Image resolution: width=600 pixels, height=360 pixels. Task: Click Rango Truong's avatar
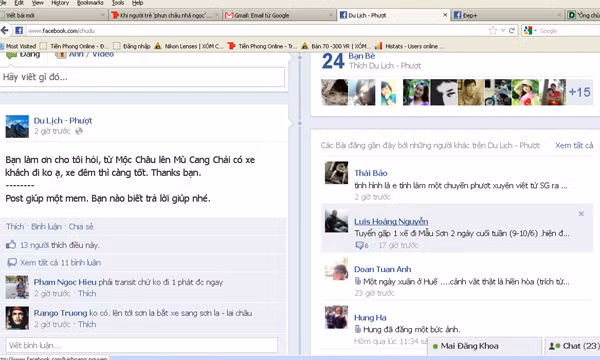(17, 318)
